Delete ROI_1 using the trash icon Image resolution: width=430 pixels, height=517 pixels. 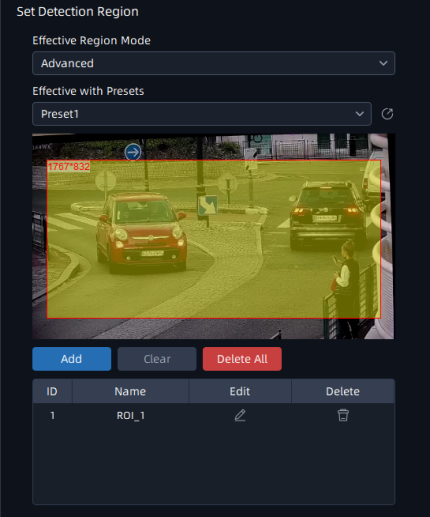coord(343,415)
